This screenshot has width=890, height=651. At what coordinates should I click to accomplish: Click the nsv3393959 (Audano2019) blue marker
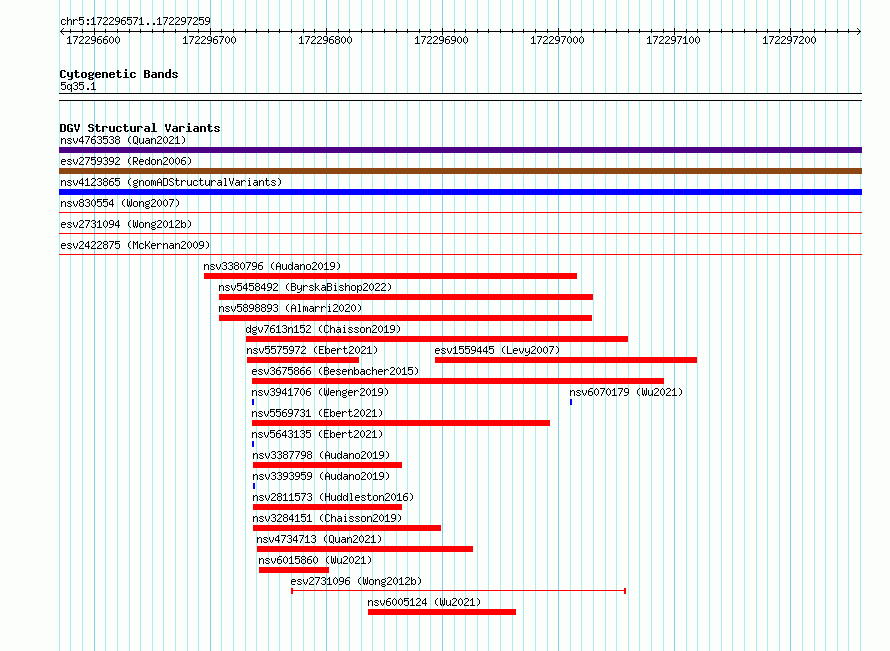[x=254, y=486]
